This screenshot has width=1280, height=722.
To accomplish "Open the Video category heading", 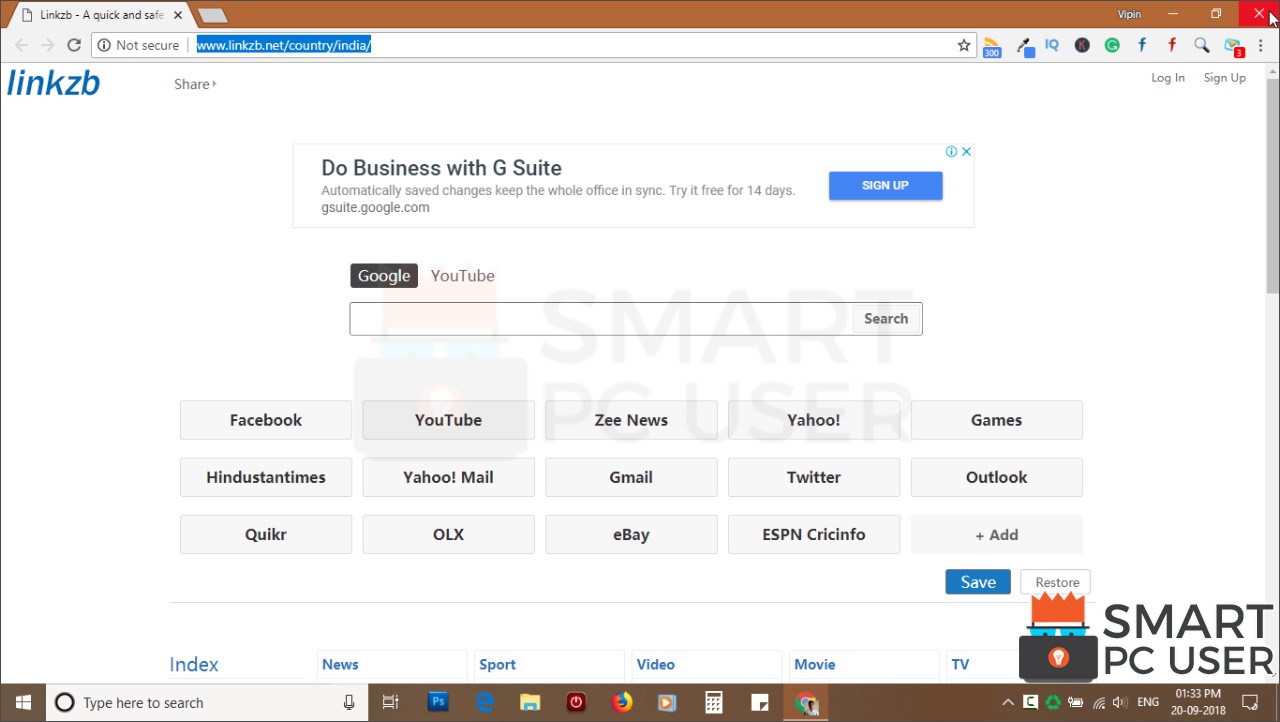I will click(656, 664).
